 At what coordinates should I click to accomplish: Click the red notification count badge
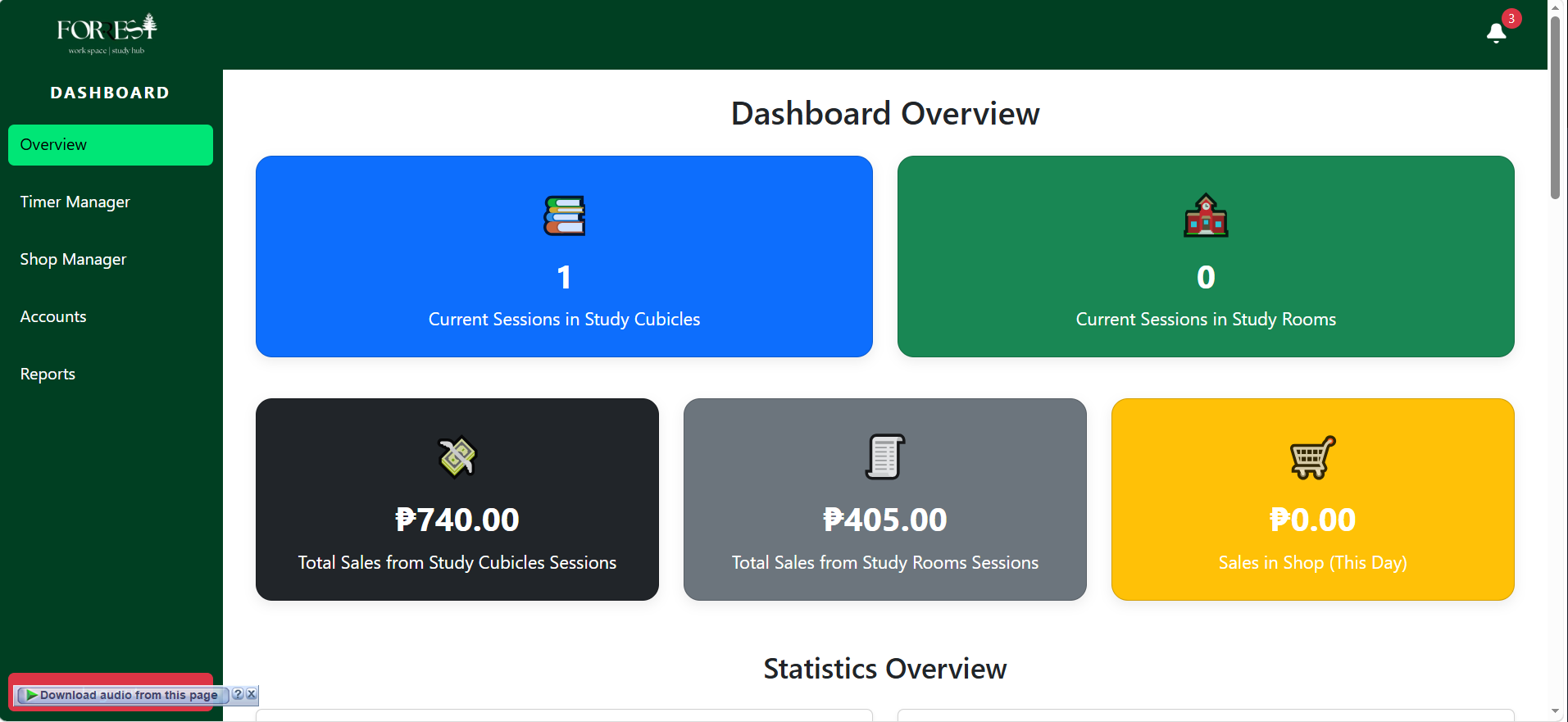1511,18
